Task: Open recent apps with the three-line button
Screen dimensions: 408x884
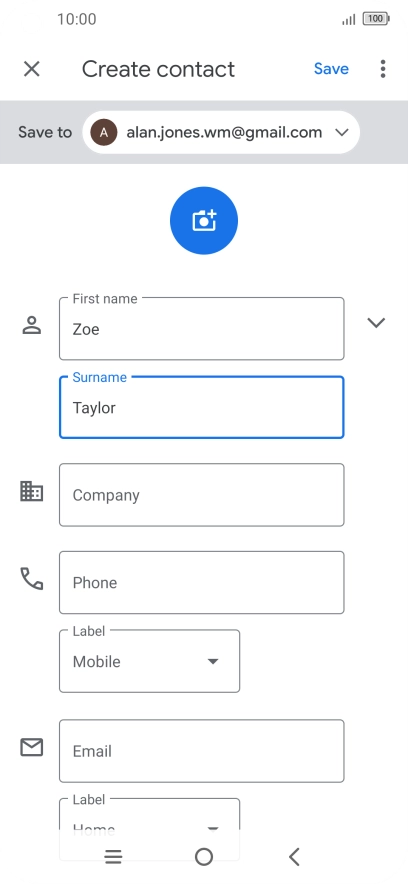Action: pyautogui.click(x=113, y=857)
